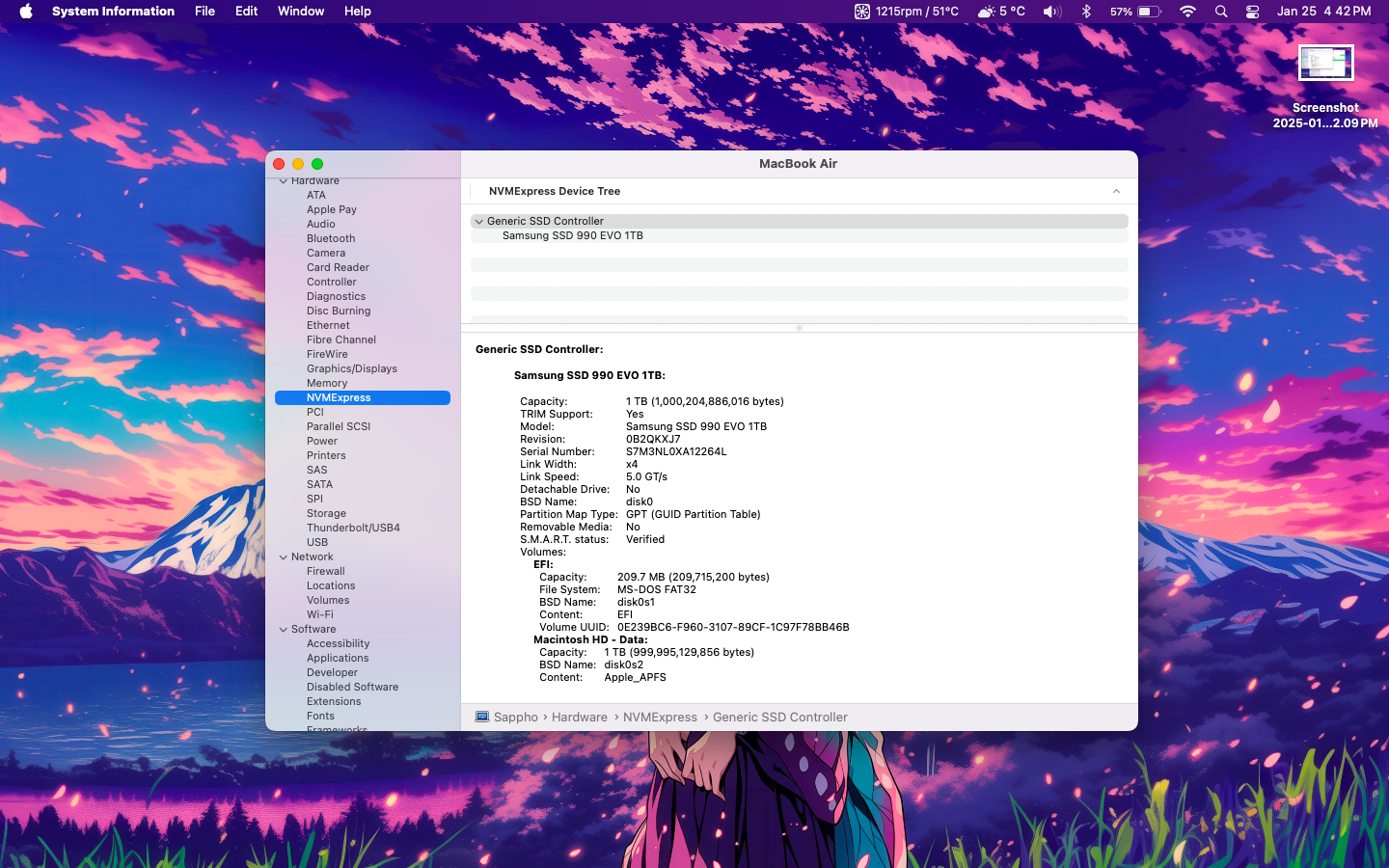1389x868 pixels.
Task: Collapse the Generic SSD Controller tree row
Action: [478, 221]
